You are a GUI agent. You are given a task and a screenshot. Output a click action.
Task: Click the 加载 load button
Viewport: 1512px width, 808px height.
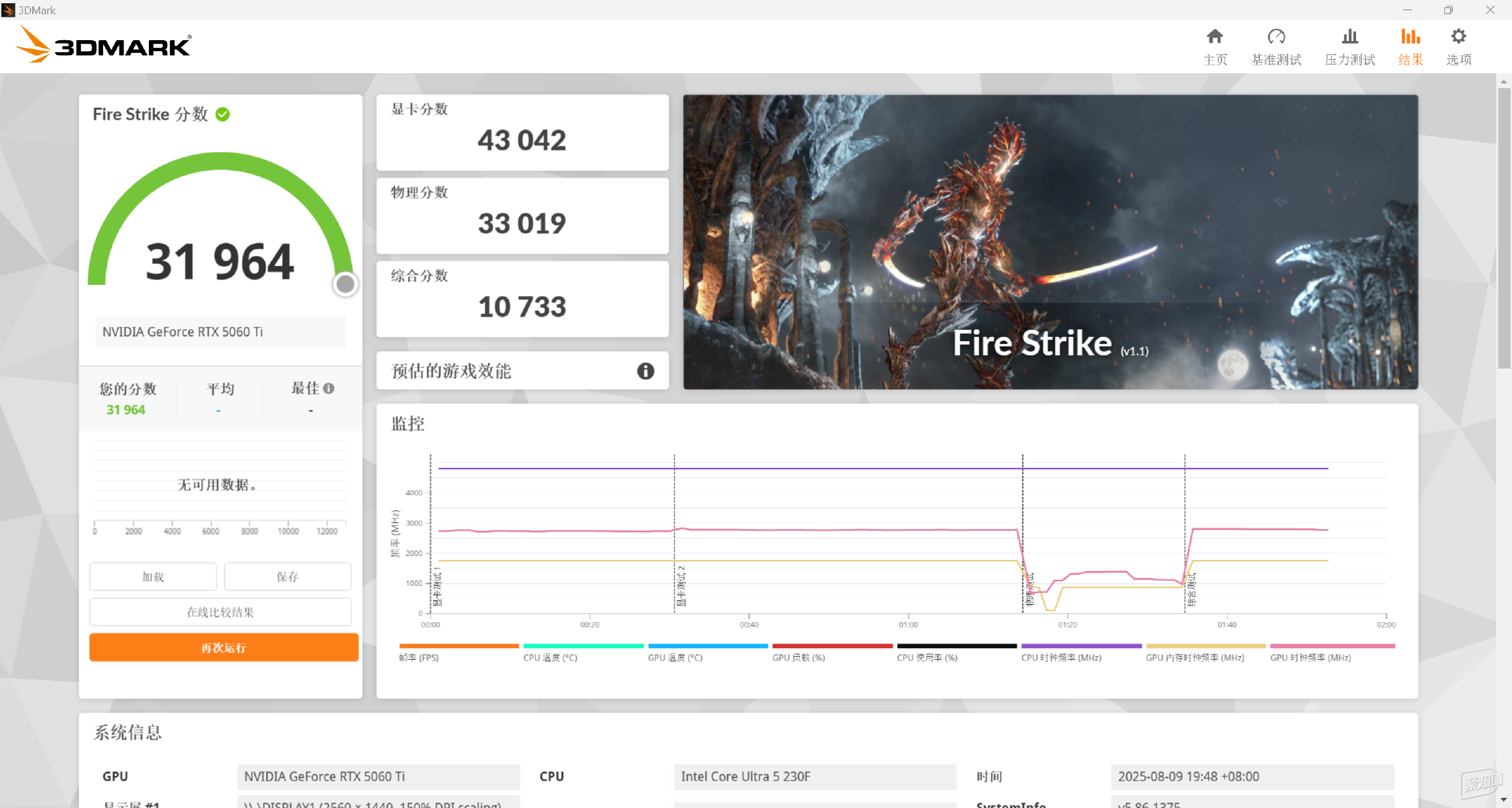click(153, 576)
